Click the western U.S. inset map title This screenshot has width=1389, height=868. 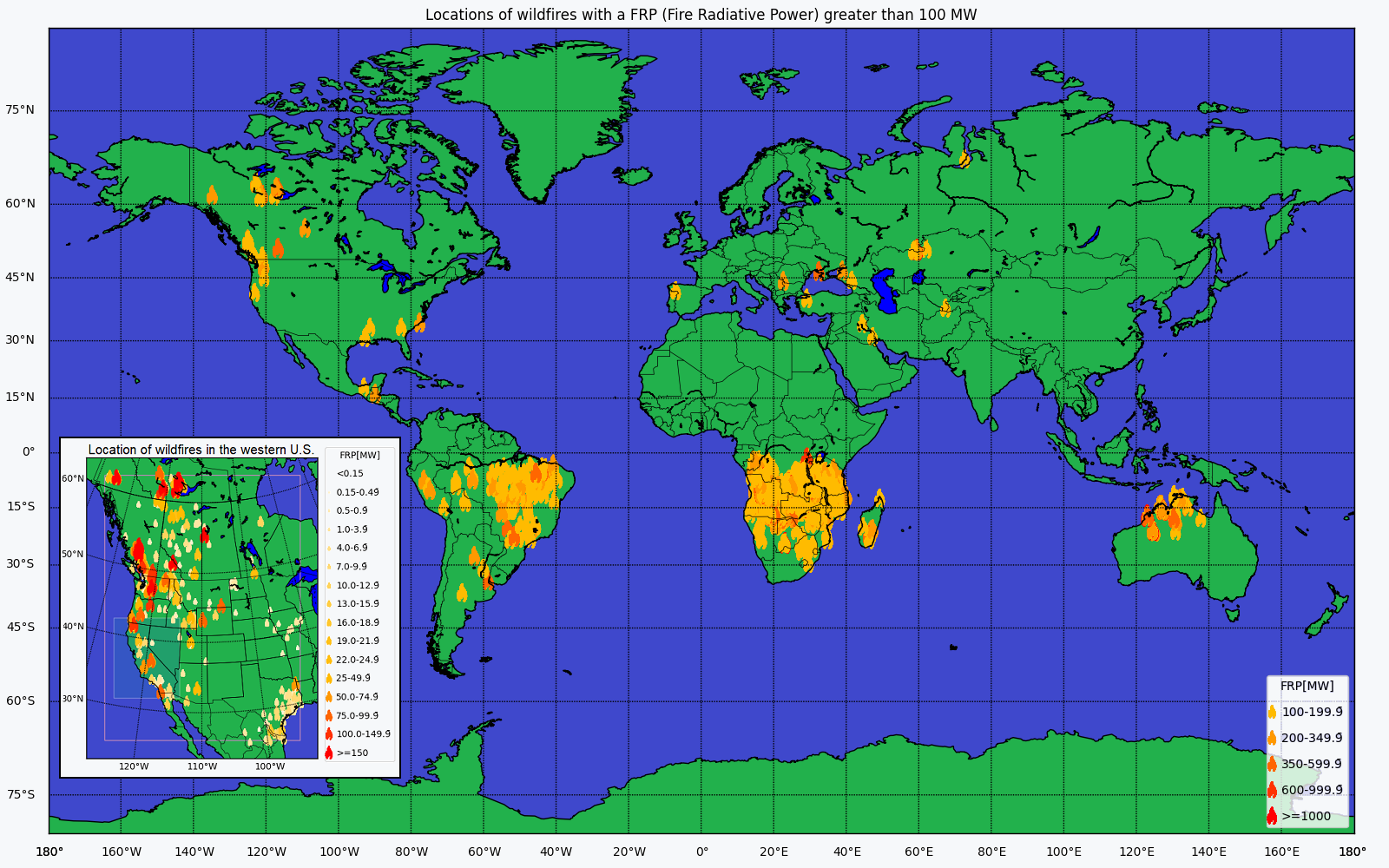coord(201,450)
